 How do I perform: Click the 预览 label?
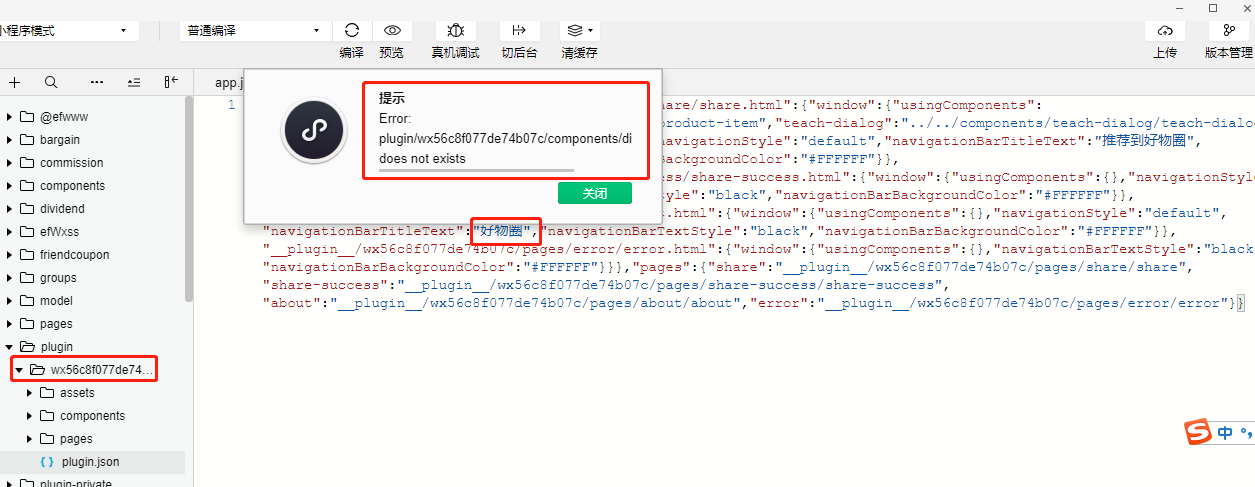click(393, 53)
